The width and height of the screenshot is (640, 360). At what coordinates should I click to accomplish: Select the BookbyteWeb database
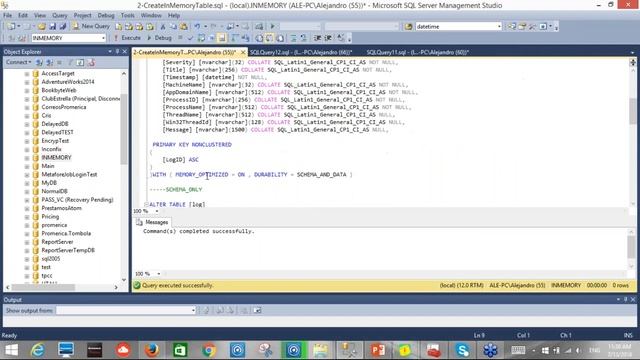coord(59,90)
